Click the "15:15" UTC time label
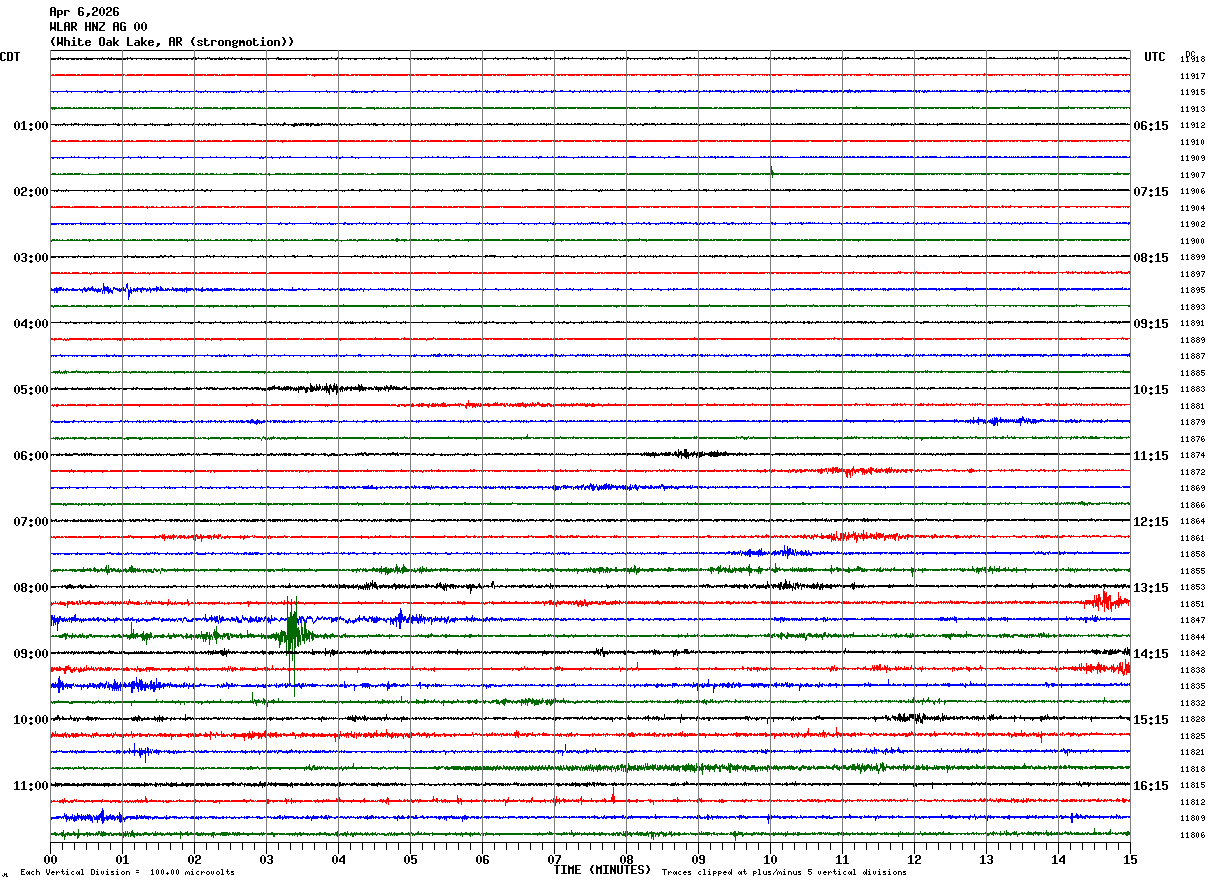 pyautogui.click(x=1151, y=720)
